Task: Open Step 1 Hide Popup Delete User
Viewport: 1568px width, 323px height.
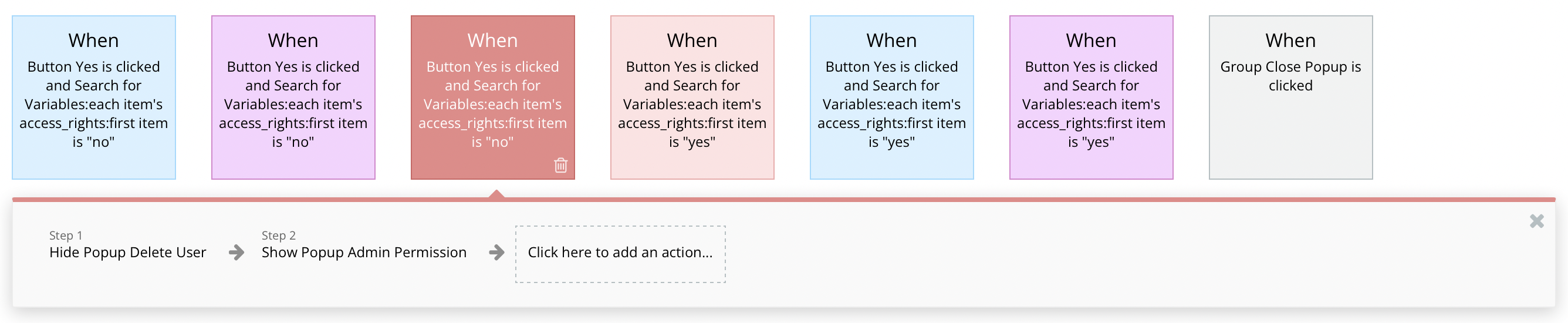Action: click(x=127, y=253)
